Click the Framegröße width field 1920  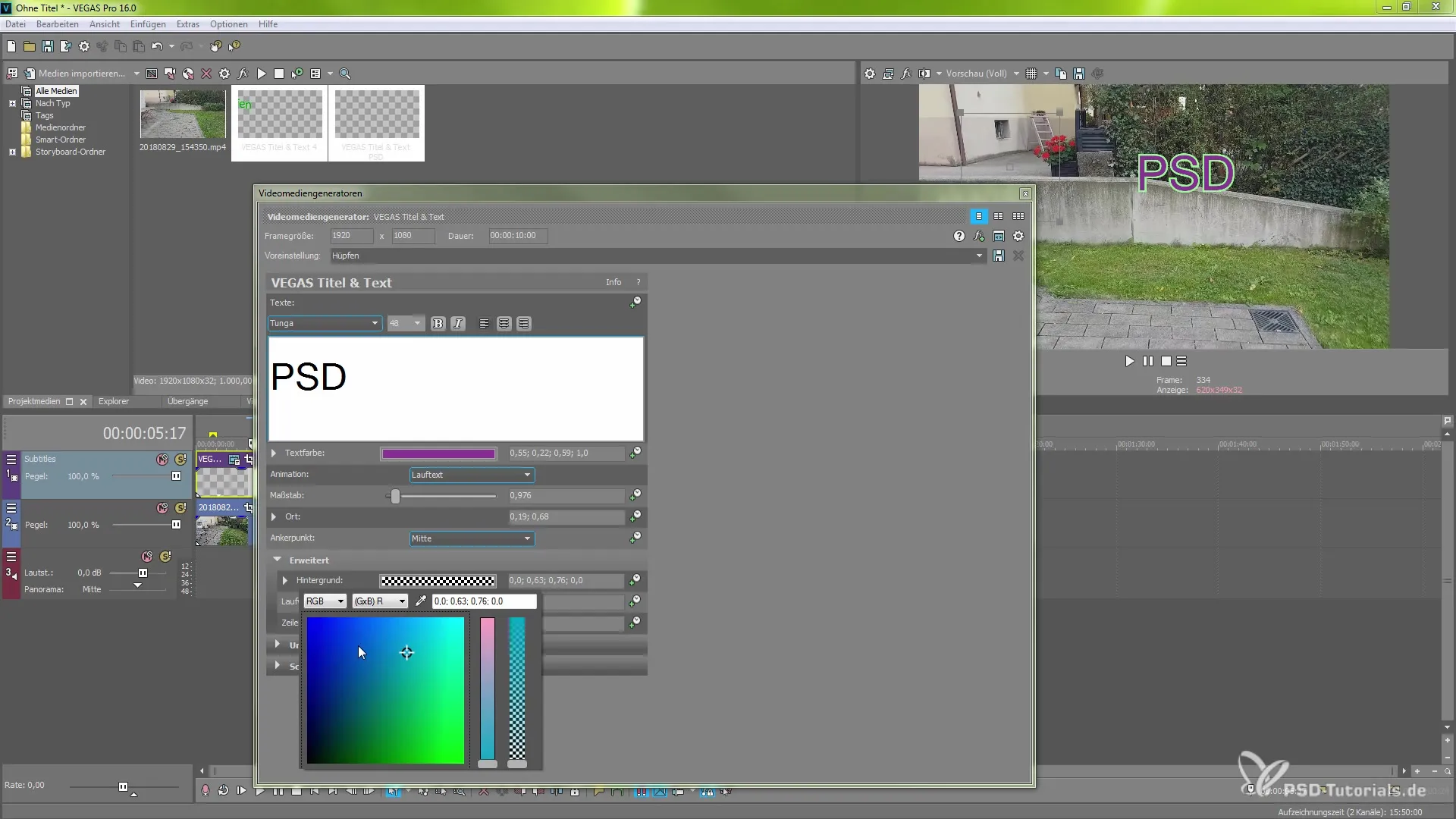click(x=351, y=236)
